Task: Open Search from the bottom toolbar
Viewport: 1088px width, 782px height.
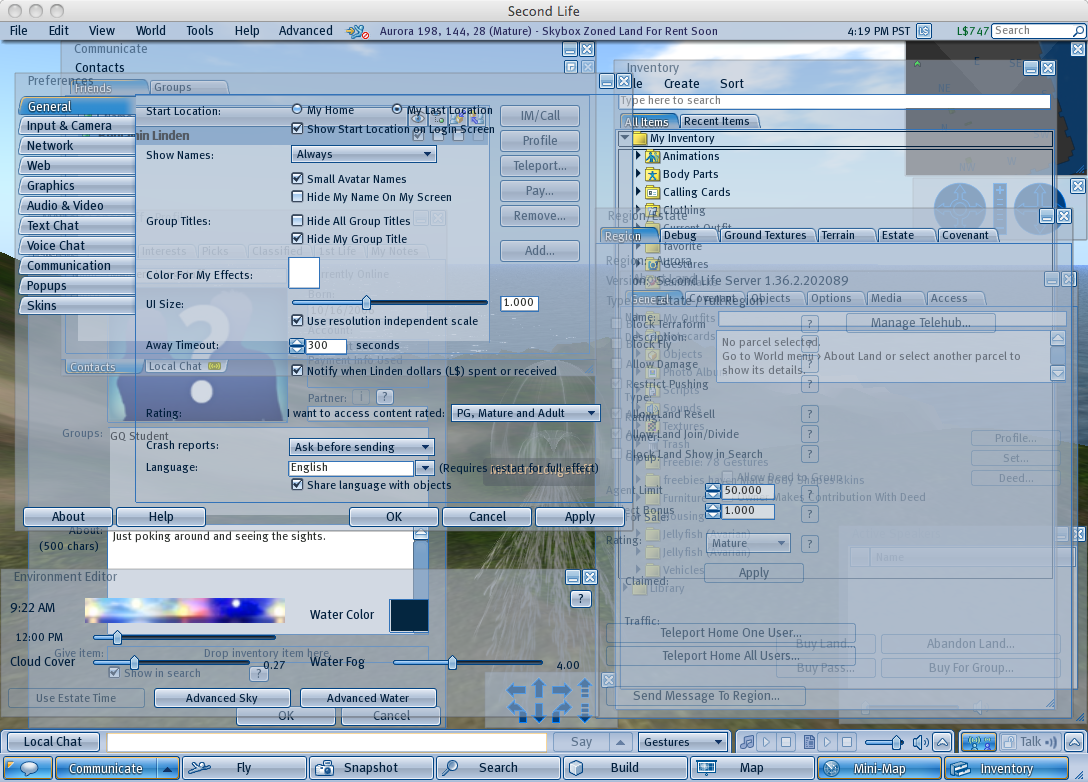Action: click(498, 768)
